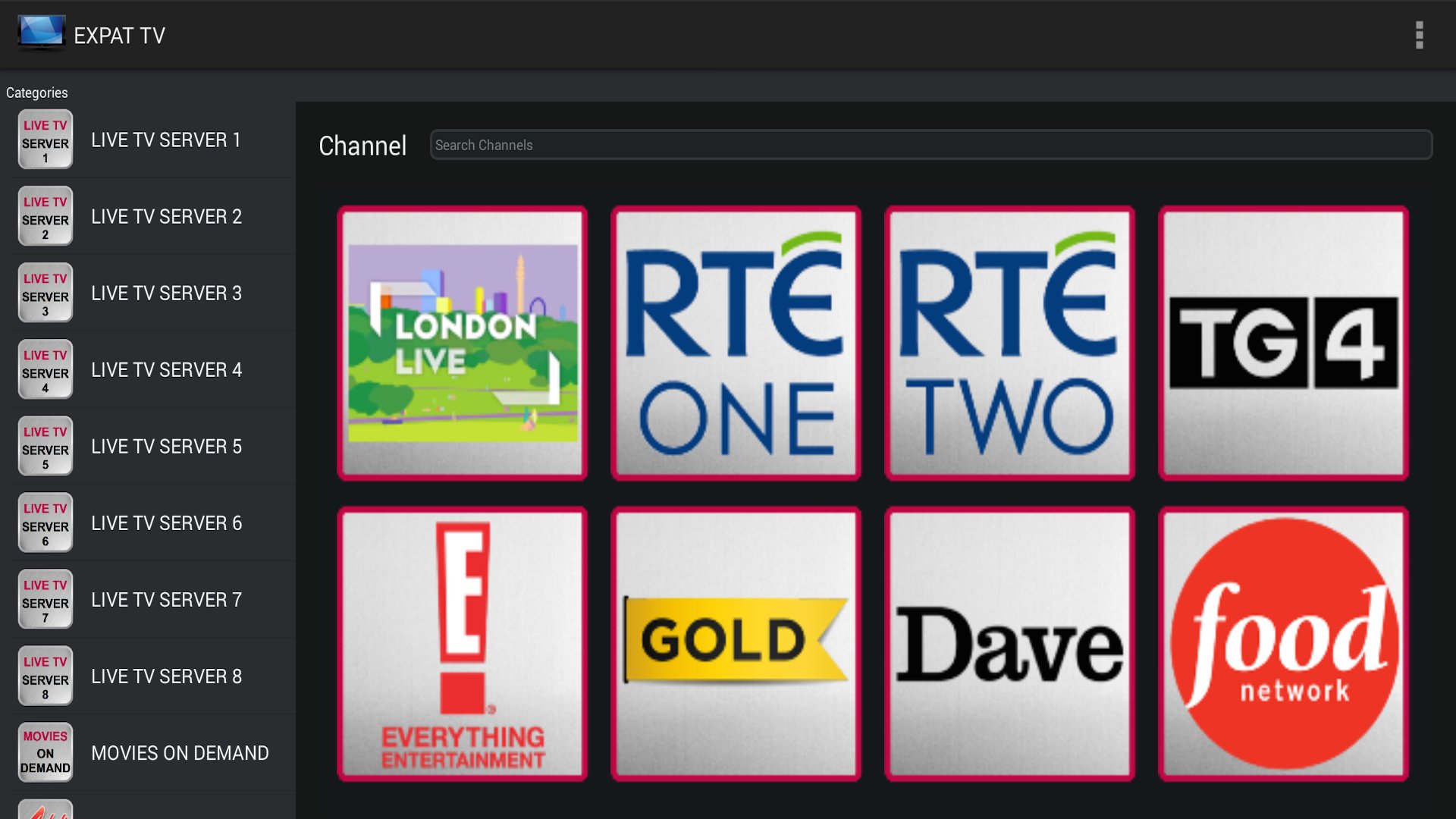Select the Live TV Server 1 icon

45,140
